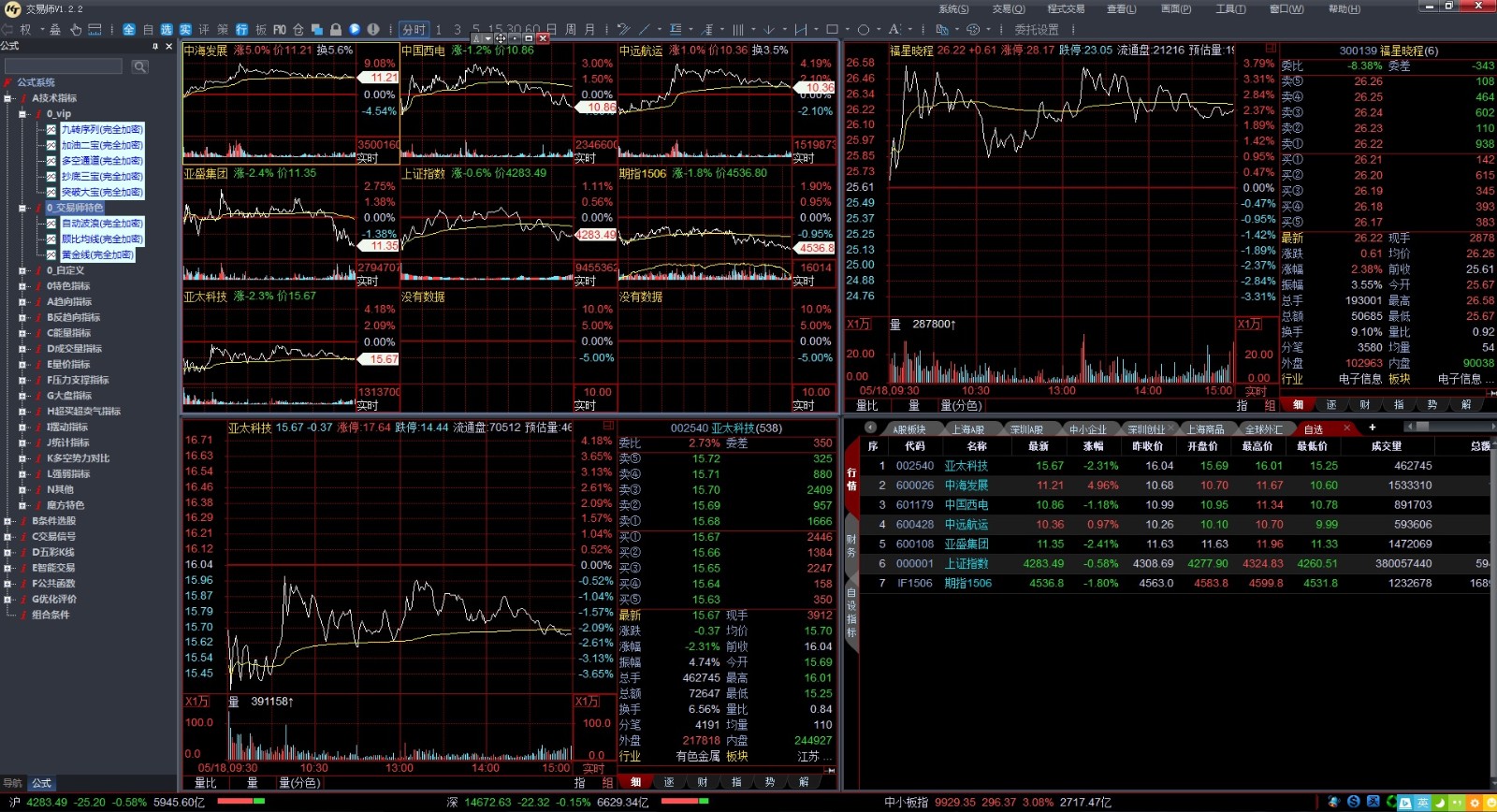Viewport: 1497px width, 812px height.
Task: Select the rectangle drawing tool
Action: 832,30
